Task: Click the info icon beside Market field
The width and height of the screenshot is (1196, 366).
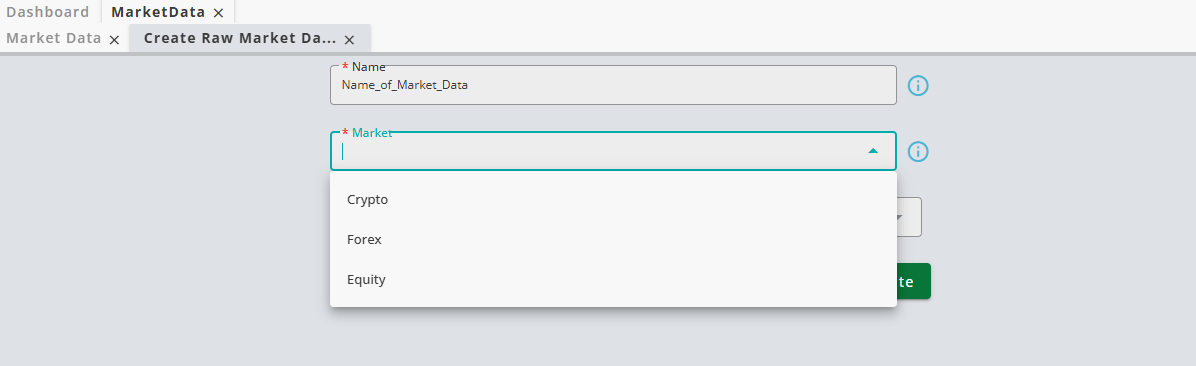Action: [918, 152]
